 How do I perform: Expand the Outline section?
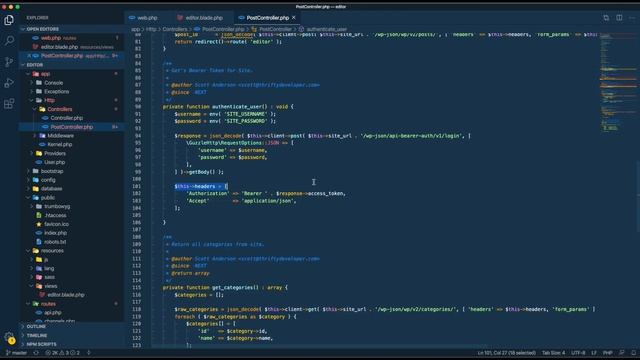36,327
